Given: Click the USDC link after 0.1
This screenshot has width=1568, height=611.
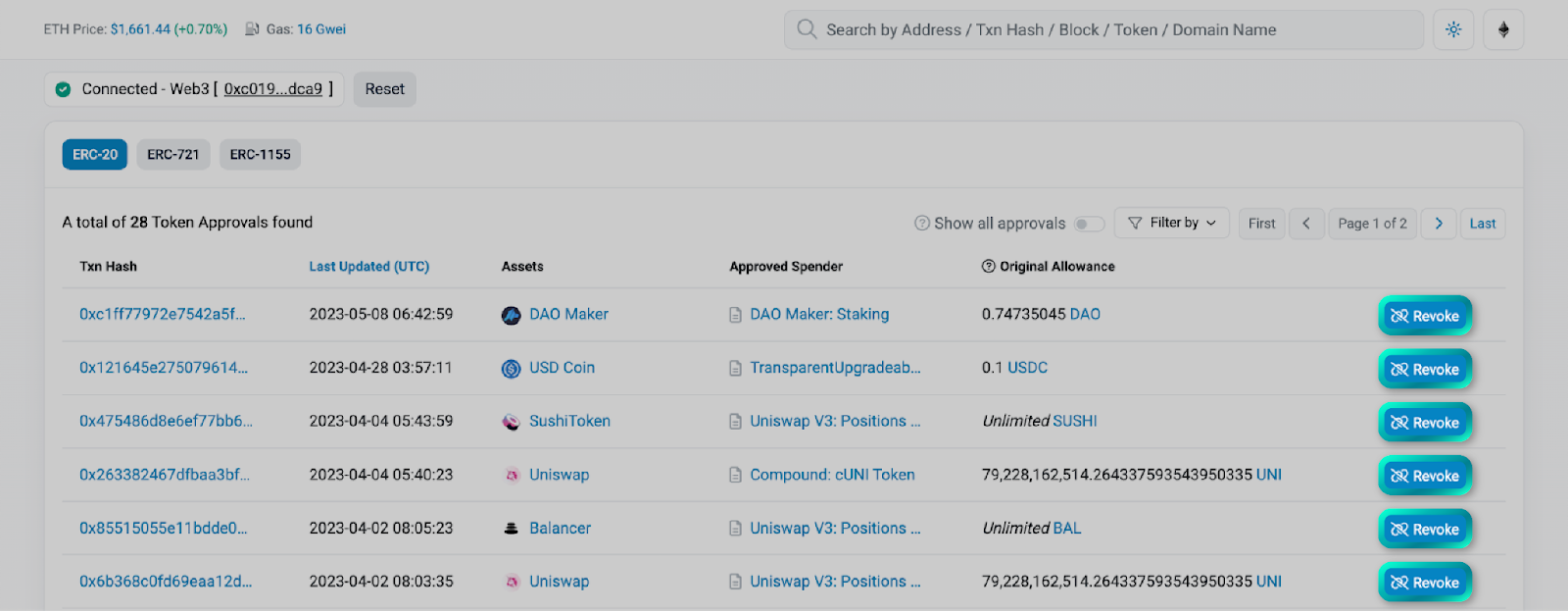Looking at the screenshot, I should [1027, 368].
